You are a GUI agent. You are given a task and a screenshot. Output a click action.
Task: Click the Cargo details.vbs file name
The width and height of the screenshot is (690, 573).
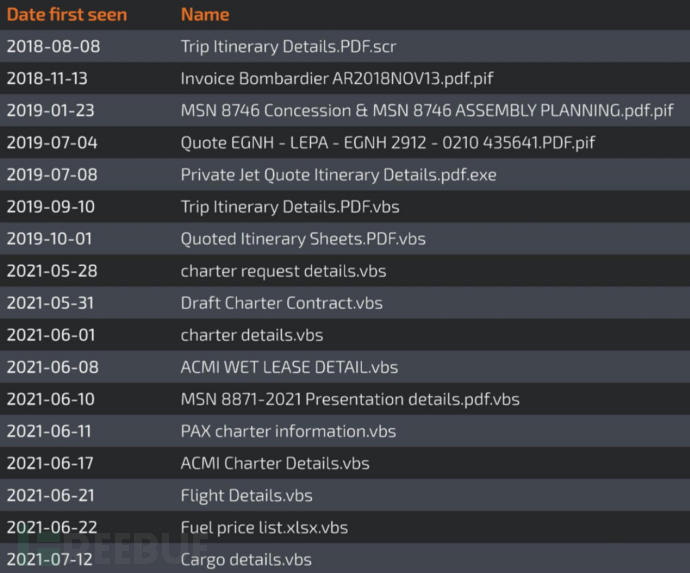point(246,559)
